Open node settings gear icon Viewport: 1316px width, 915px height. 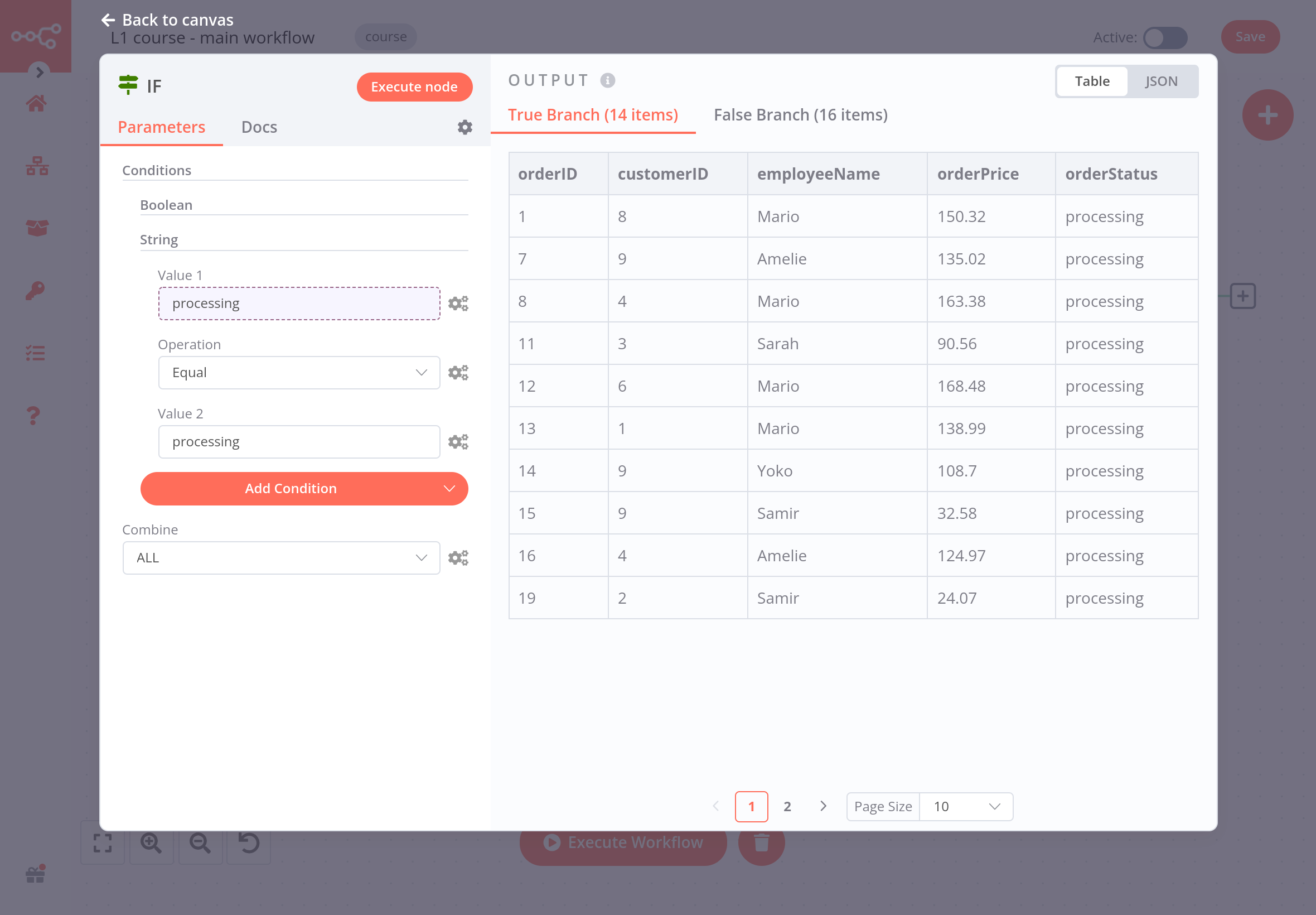point(465,127)
